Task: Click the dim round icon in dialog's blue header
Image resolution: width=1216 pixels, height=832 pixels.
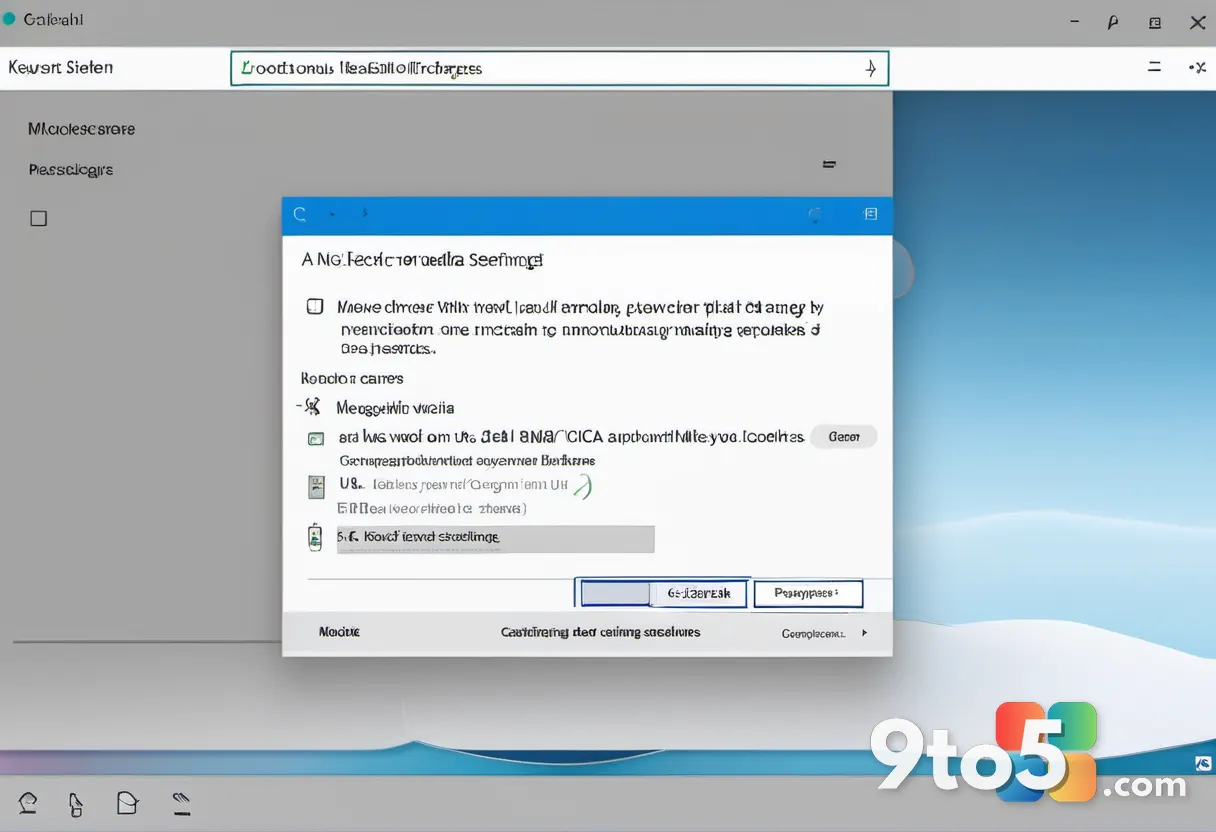Action: click(815, 214)
